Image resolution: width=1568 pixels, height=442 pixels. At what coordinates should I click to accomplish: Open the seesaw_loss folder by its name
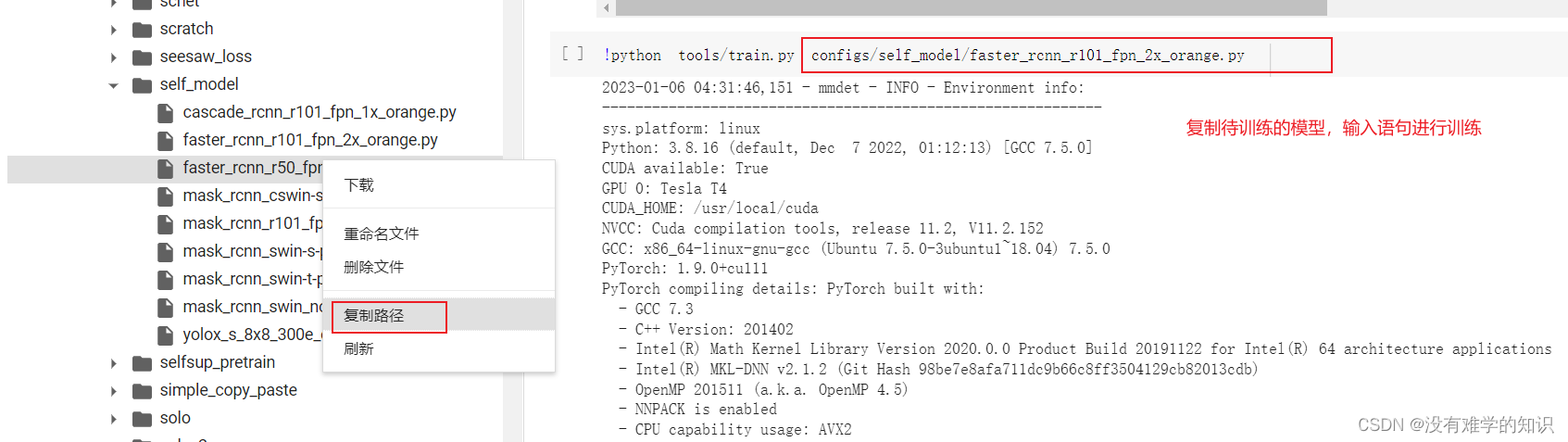206,57
